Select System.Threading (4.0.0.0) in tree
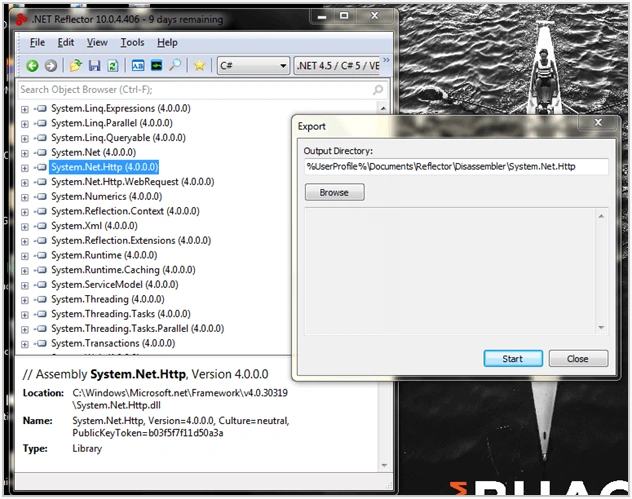Image resolution: width=632 pixels, height=499 pixels. coord(108,299)
